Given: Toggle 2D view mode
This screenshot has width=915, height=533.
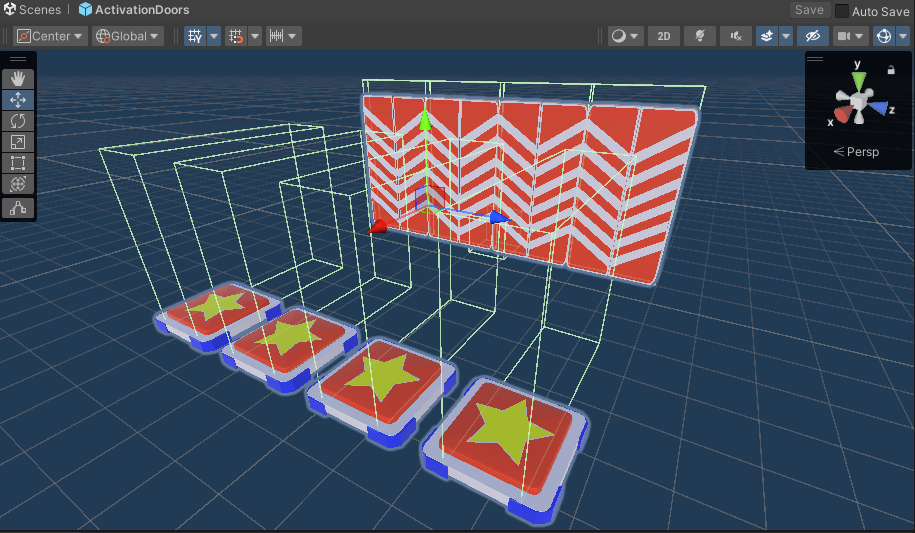Looking at the screenshot, I should [x=663, y=36].
